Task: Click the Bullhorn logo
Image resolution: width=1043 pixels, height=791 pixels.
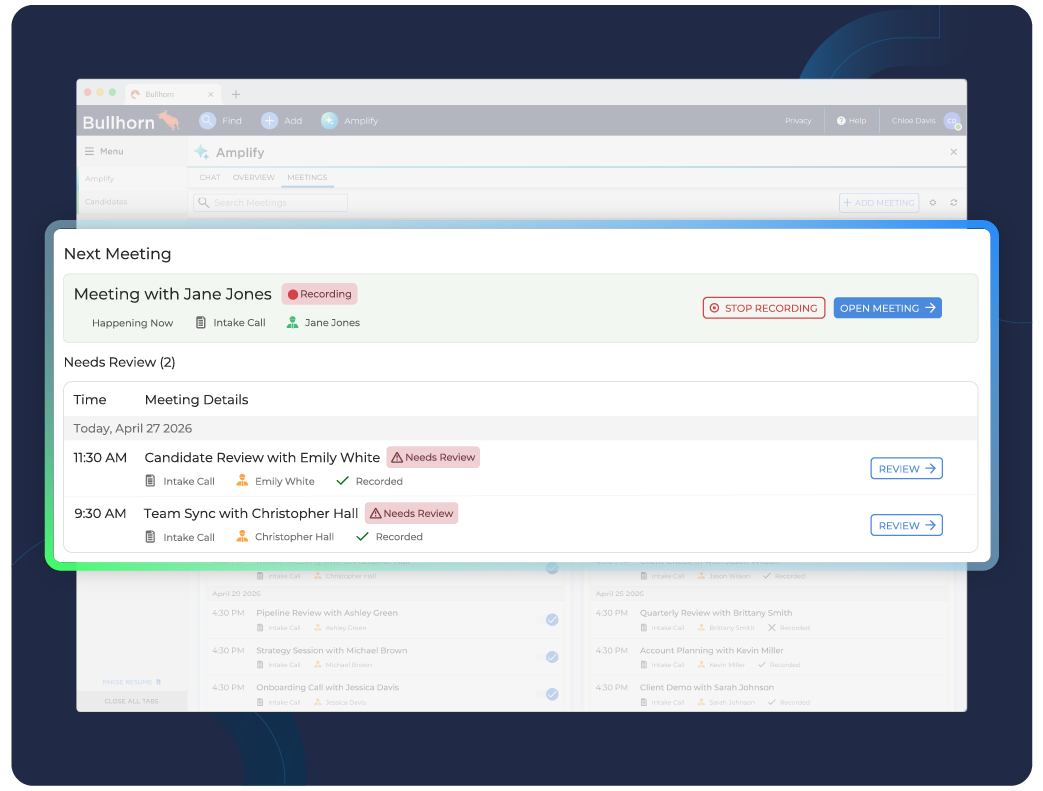Action: pos(131,121)
